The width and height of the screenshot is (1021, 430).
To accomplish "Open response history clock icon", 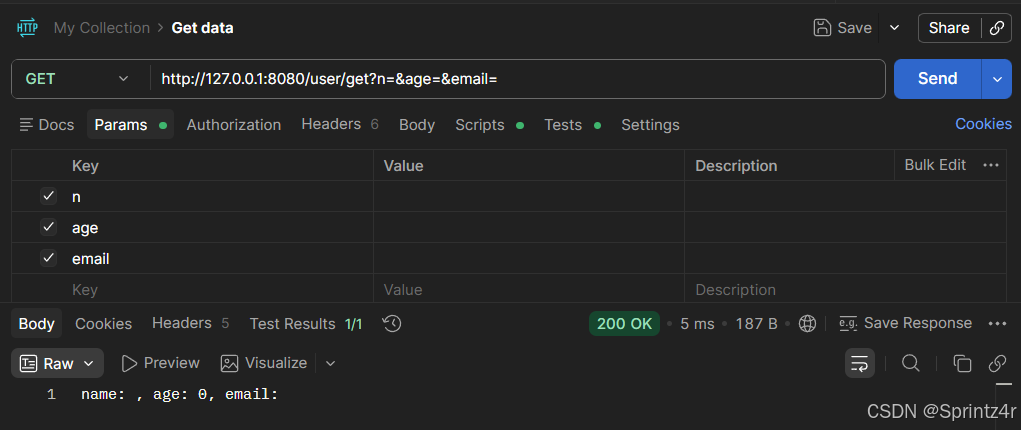I will 391,323.
